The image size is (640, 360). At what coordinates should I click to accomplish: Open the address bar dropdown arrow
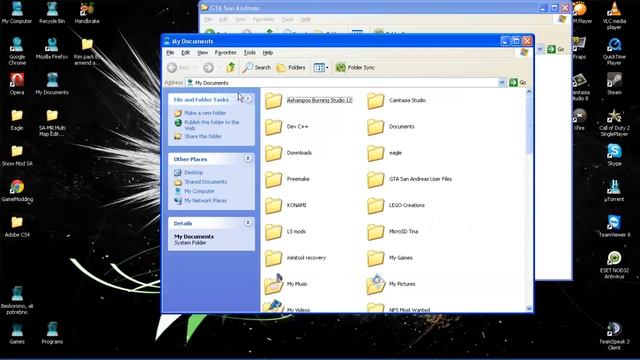coord(502,83)
